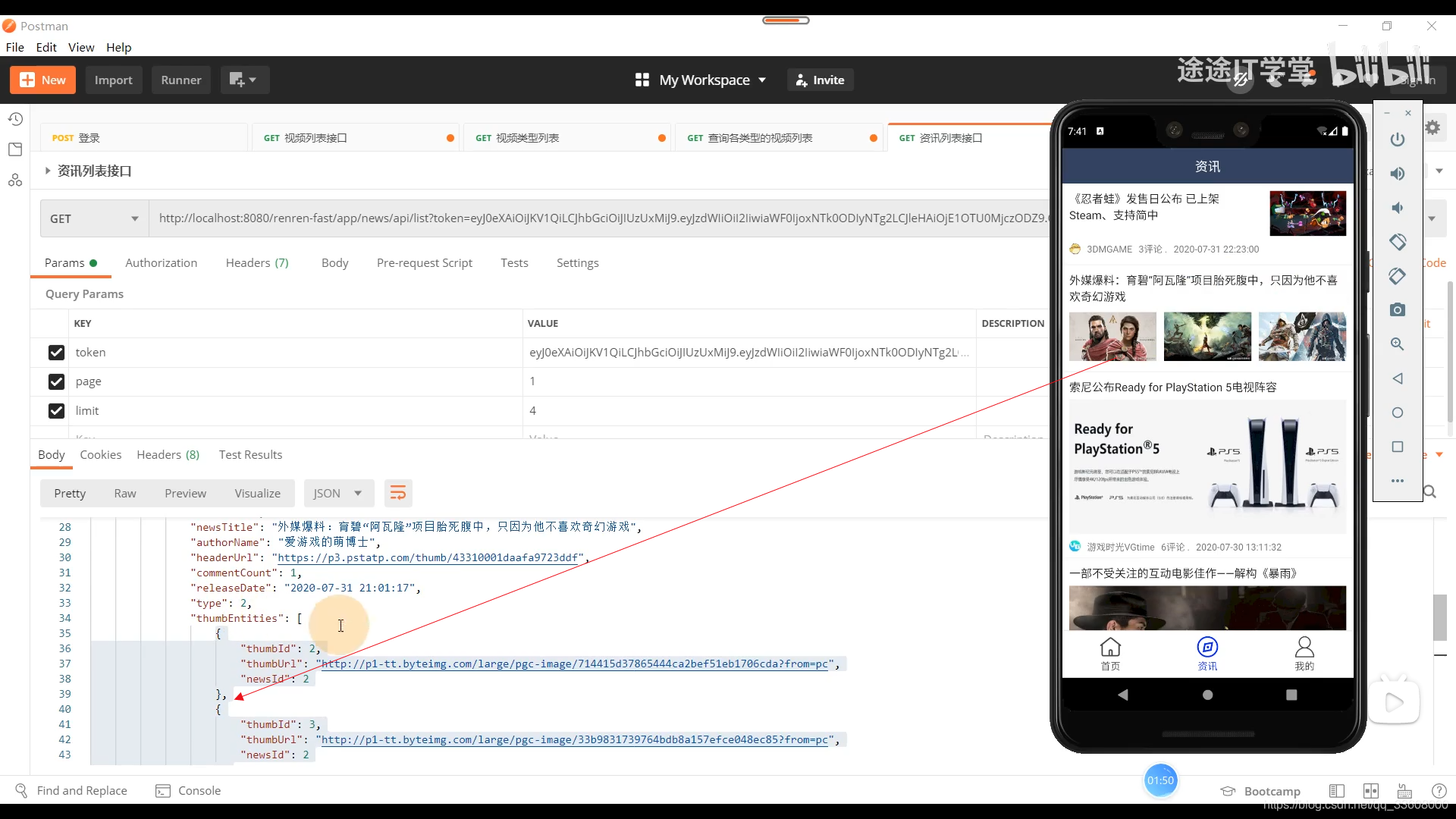Click the emulator zoom icon
1456x819 pixels.
[x=1398, y=344]
